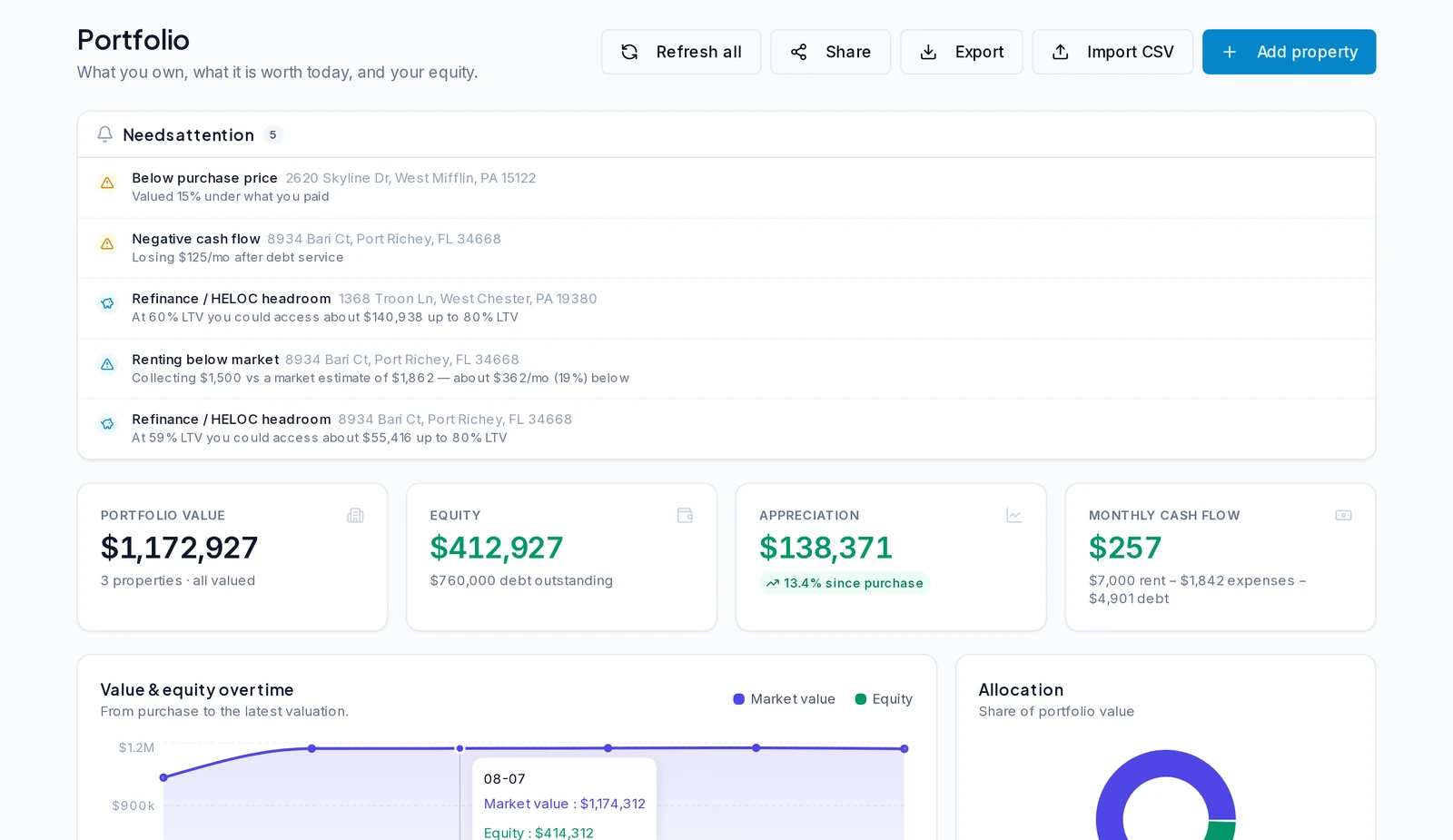The width and height of the screenshot is (1453, 840).
Task: Click the piggy bank icon for 1368 Troon Ln
Action: point(107,303)
